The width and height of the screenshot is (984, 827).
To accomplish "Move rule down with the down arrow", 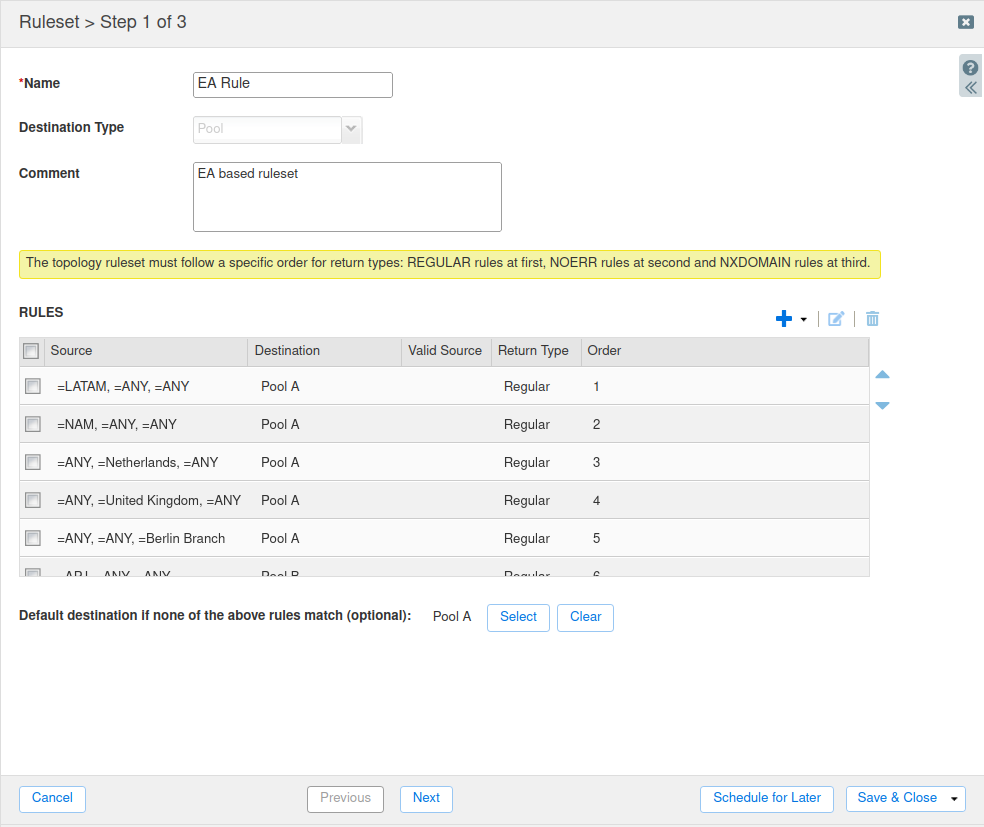I will (x=882, y=405).
